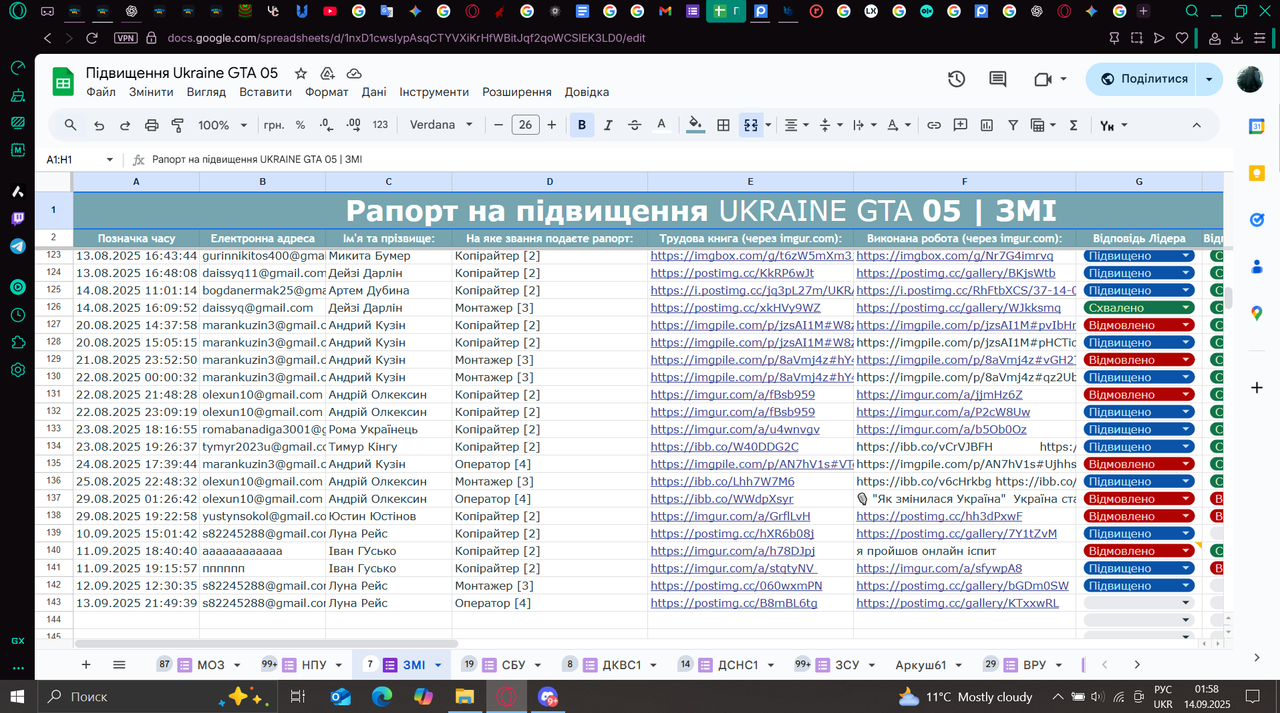Insert a link via toolbar icon
Viewport: 1280px width, 713px height.
tap(933, 125)
